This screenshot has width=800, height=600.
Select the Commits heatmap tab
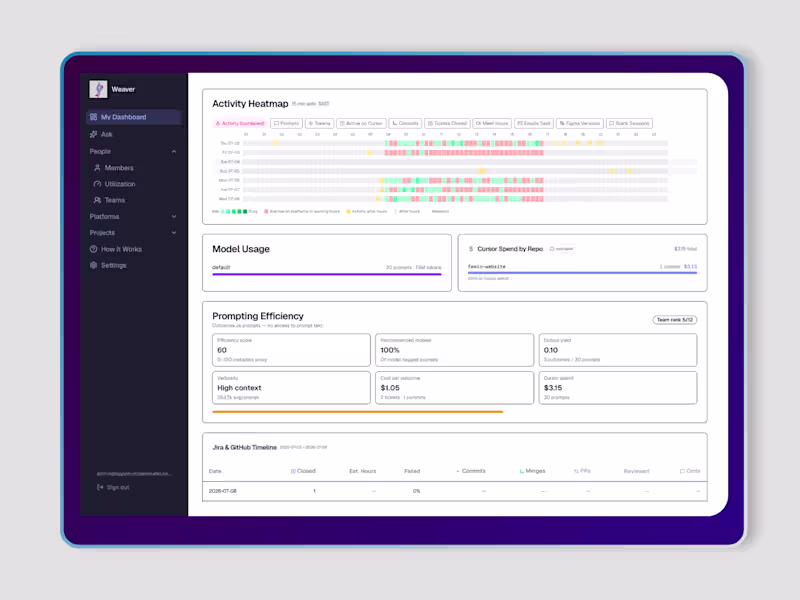[x=405, y=123]
